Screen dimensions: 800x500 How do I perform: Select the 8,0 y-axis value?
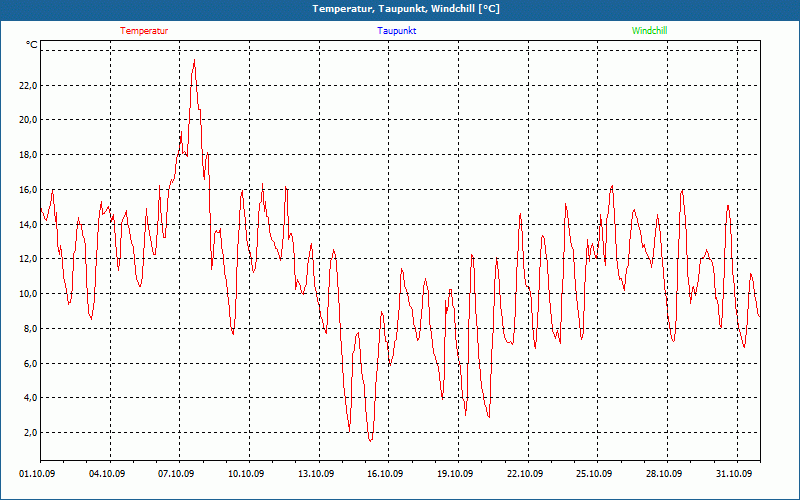(30, 329)
